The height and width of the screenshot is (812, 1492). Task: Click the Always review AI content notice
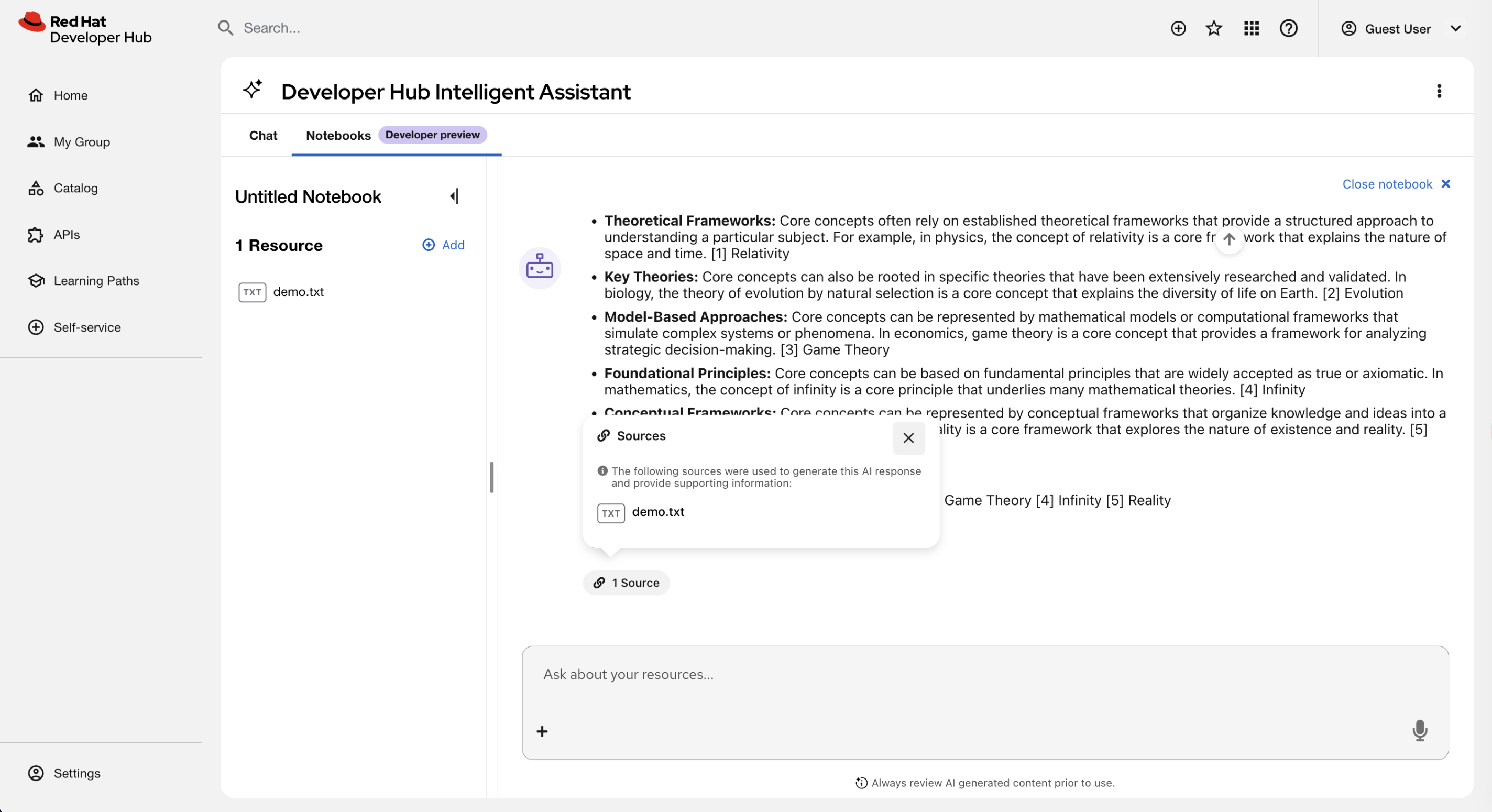[985, 783]
